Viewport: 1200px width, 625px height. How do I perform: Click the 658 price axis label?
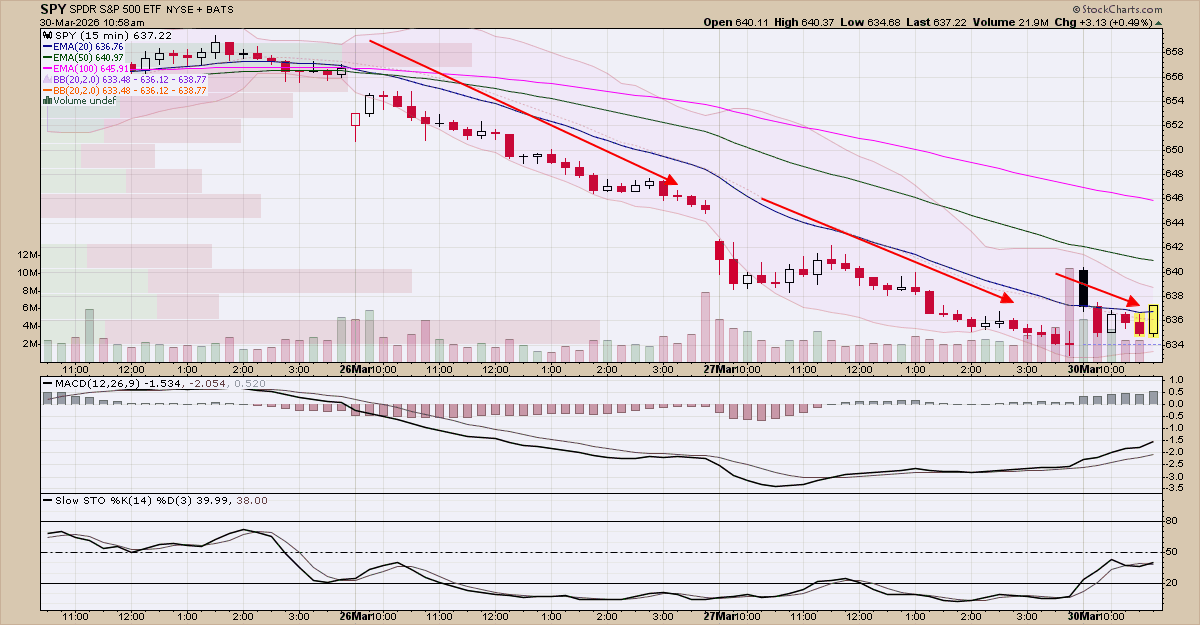[x=1174, y=51]
